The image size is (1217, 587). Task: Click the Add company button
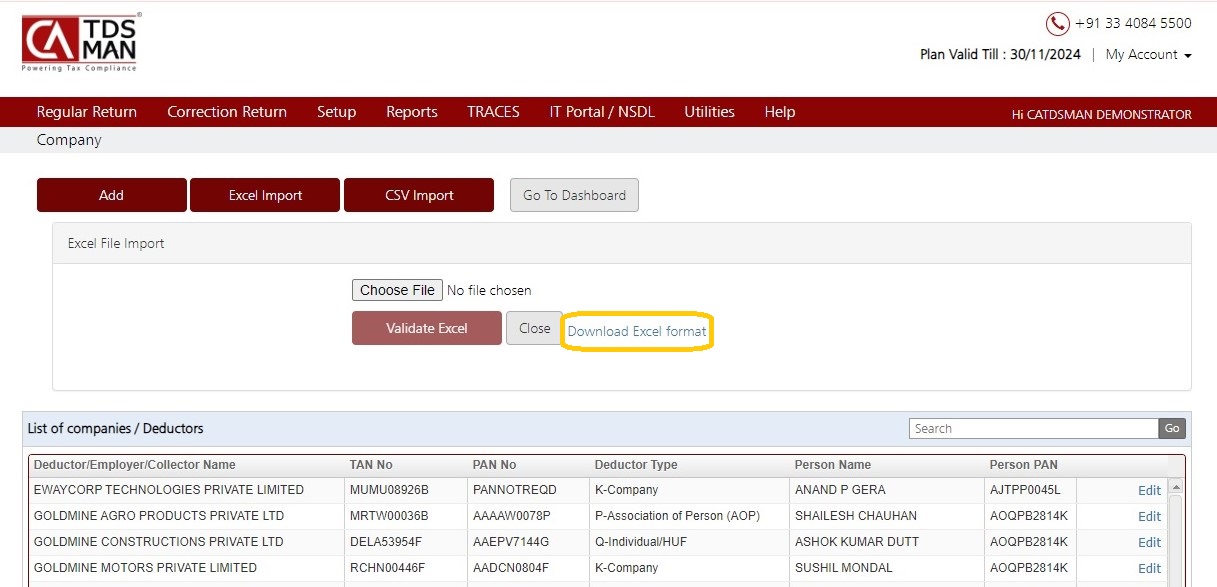(x=112, y=195)
